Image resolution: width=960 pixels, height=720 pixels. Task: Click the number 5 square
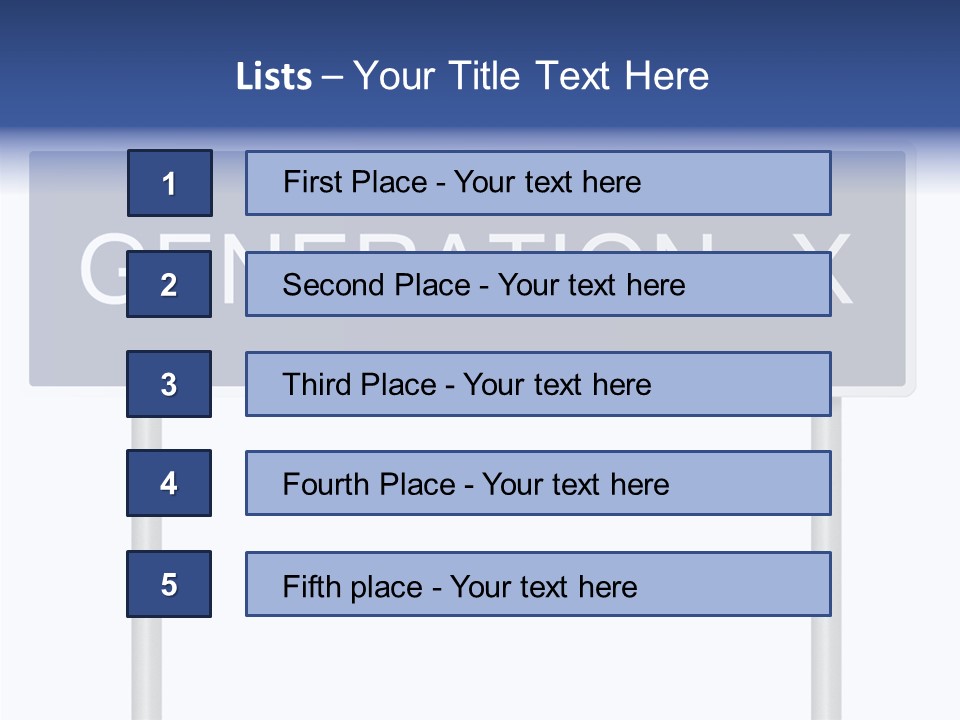point(168,584)
